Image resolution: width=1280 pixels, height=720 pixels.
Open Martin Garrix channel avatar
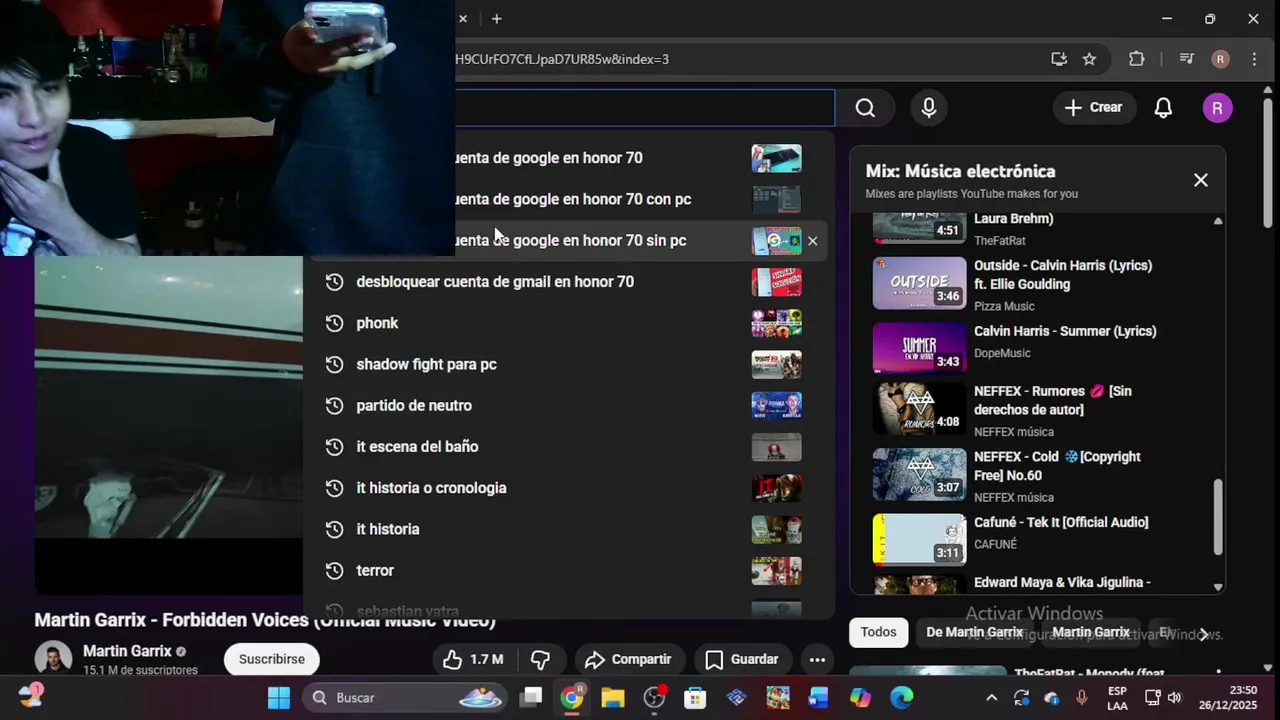pos(53,659)
